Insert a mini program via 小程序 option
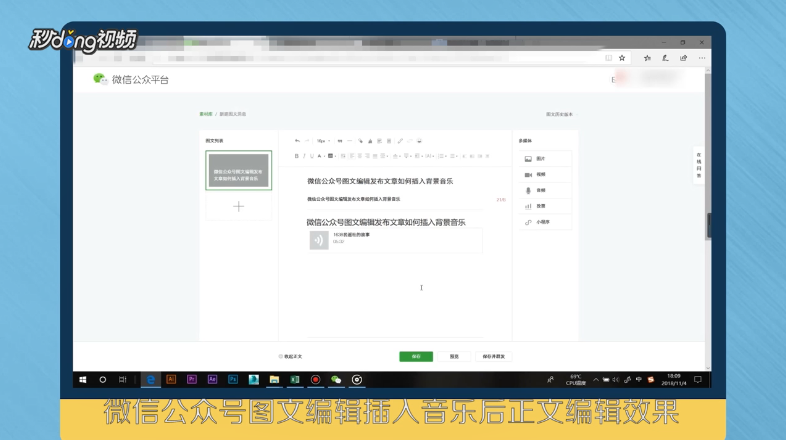This screenshot has height=440, width=786. pyautogui.click(x=545, y=222)
